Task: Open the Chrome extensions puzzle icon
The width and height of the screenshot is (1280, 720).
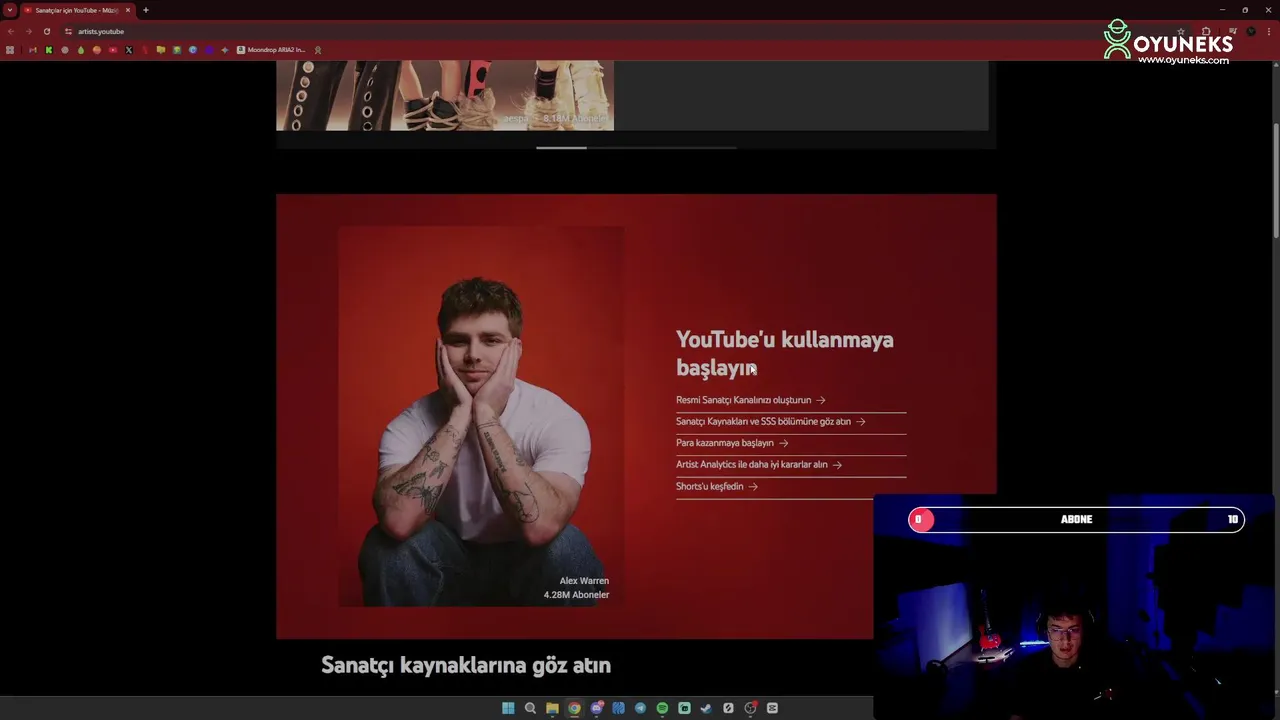Action: coord(1206,31)
